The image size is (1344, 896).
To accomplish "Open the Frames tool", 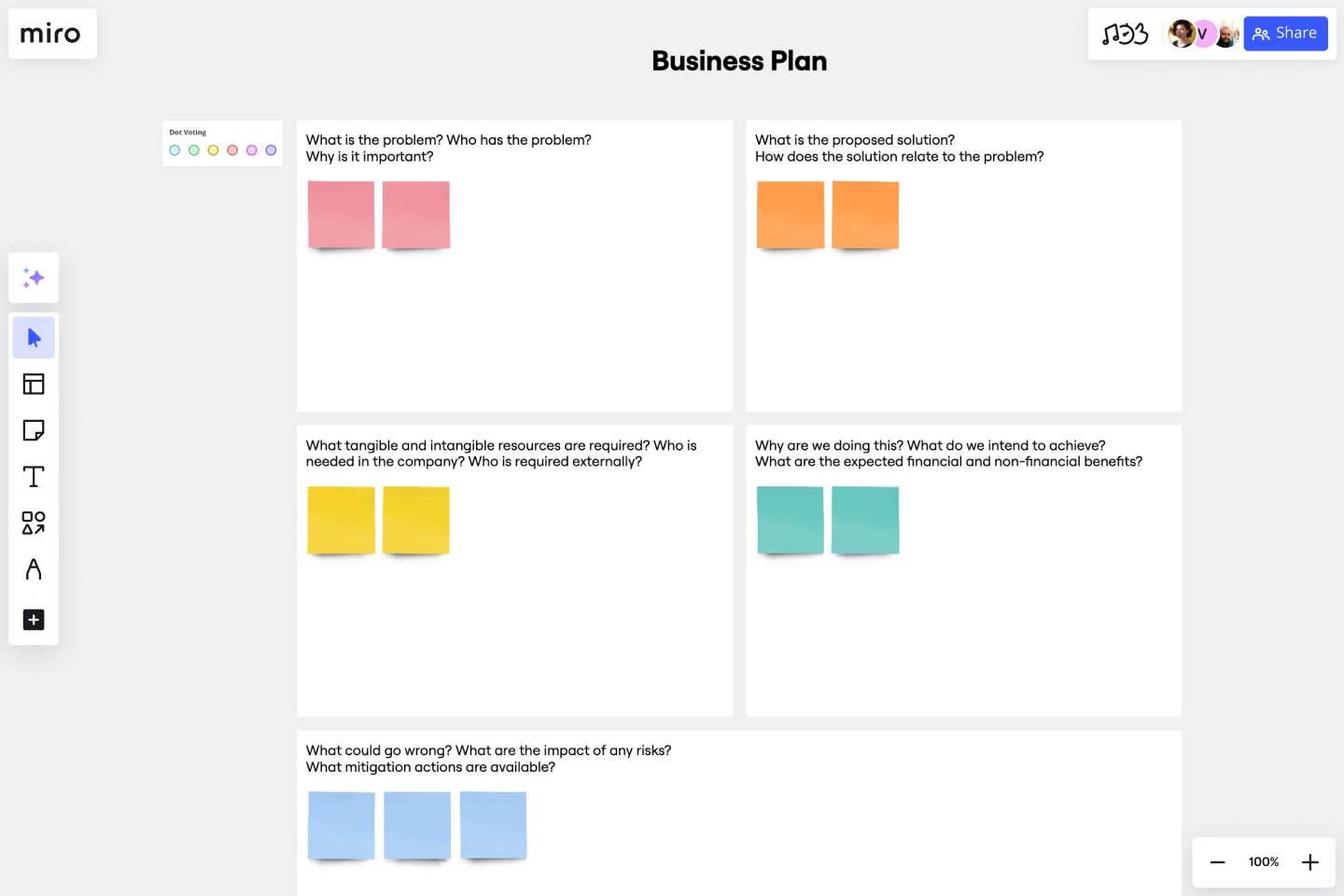I will (34, 384).
